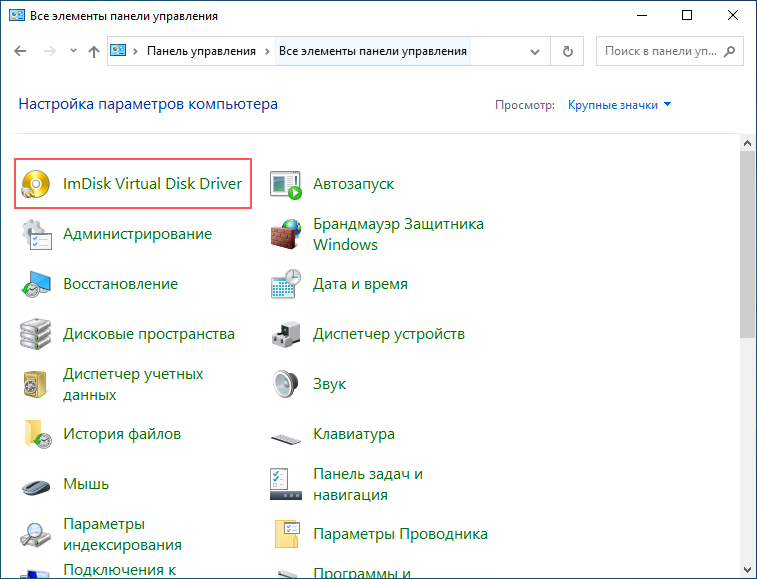The width and height of the screenshot is (757, 579).
Task: Expand the chevron after Панель управления breadcrumb
Action: [x=267, y=51]
